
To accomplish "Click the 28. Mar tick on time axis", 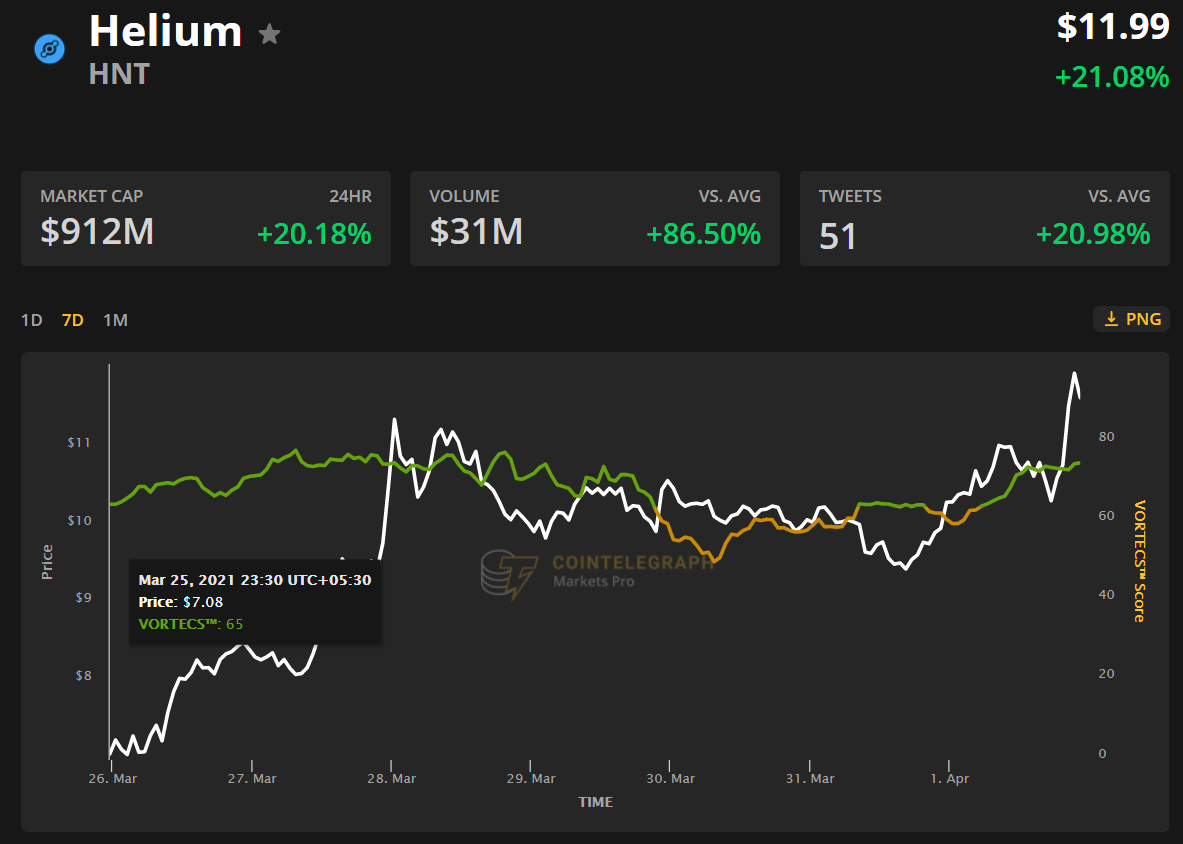I will click(391, 778).
